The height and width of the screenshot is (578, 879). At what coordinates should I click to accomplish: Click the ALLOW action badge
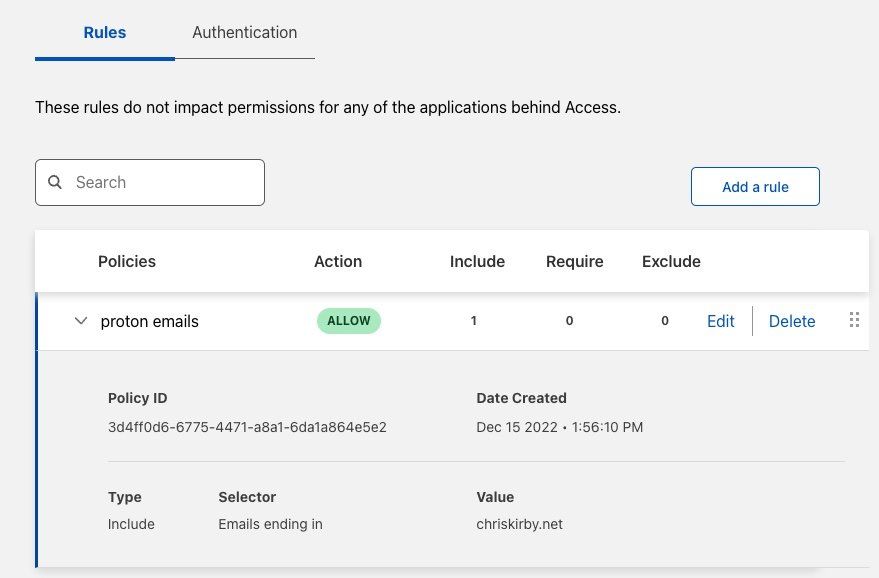[349, 321]
